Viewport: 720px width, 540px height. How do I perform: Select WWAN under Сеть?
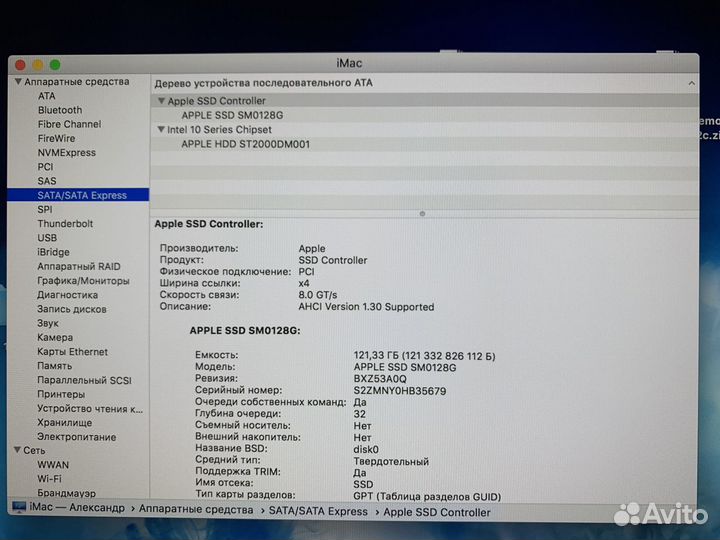[53, 465]
